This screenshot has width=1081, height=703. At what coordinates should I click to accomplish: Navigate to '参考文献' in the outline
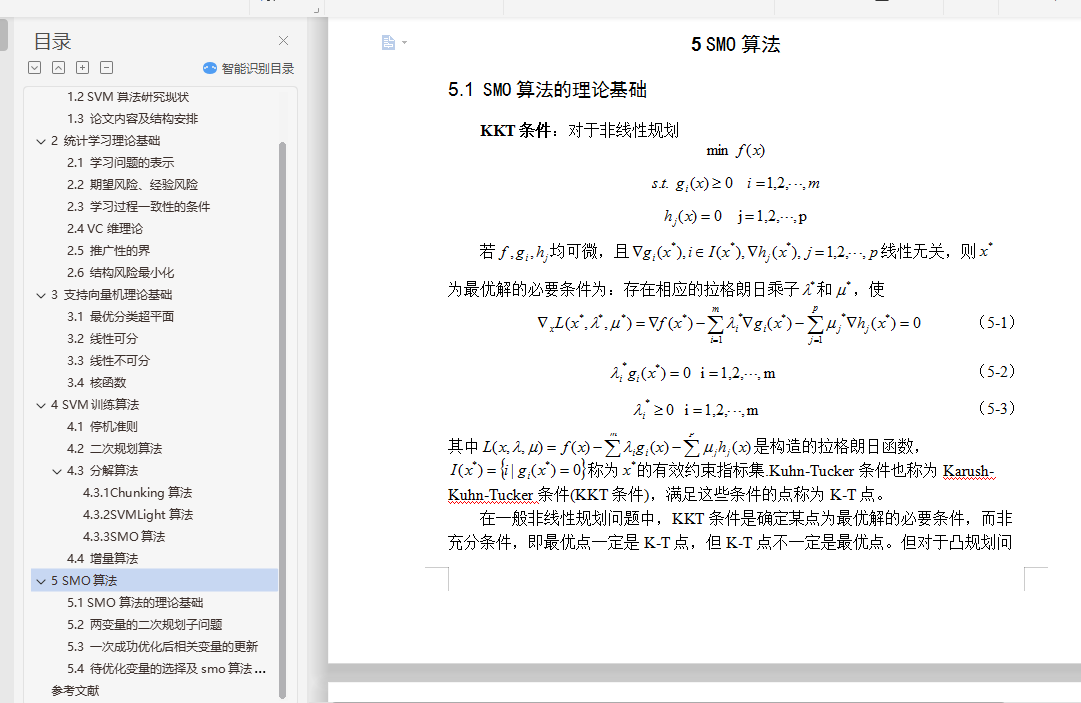[75, 691]
